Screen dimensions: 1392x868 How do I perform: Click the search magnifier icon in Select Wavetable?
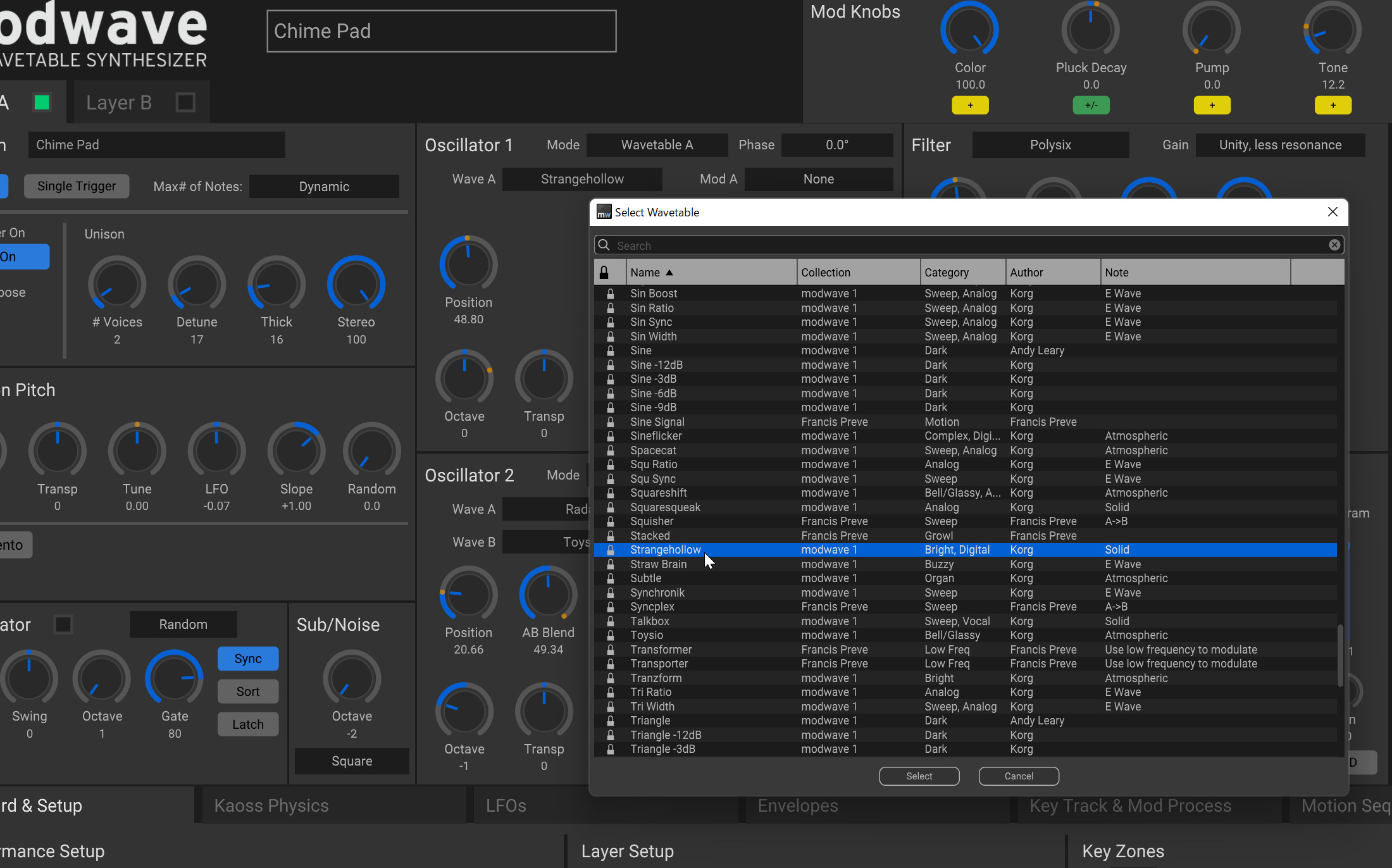click(604, 245)
